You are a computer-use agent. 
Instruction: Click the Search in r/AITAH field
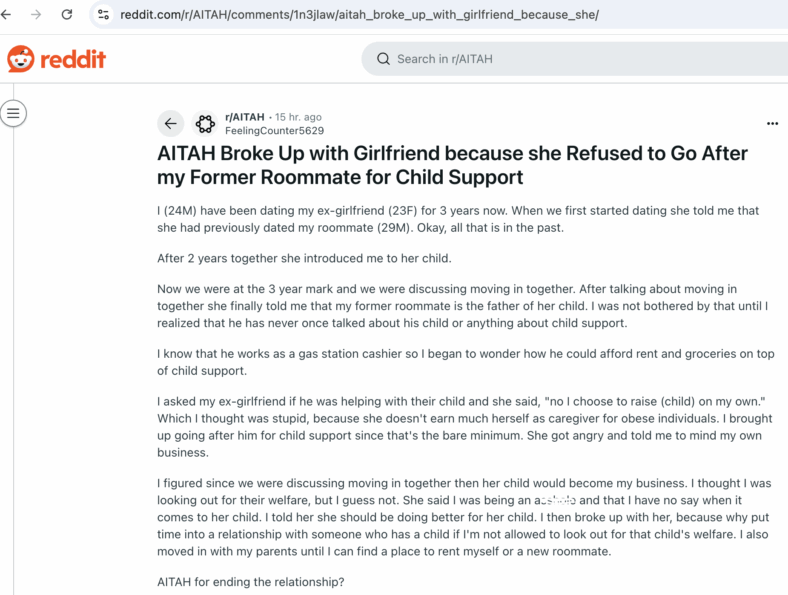click(x=574, y=59)
